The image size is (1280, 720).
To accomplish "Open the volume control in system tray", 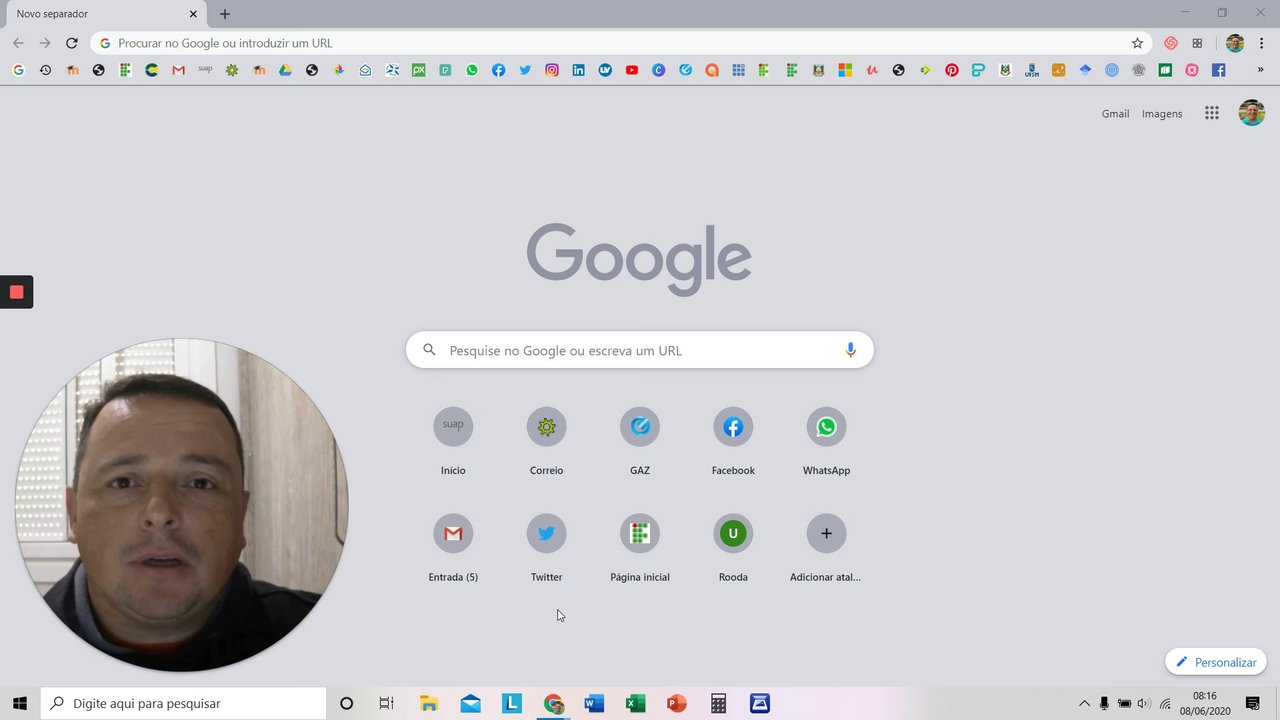I will (x=1144, y=703).
